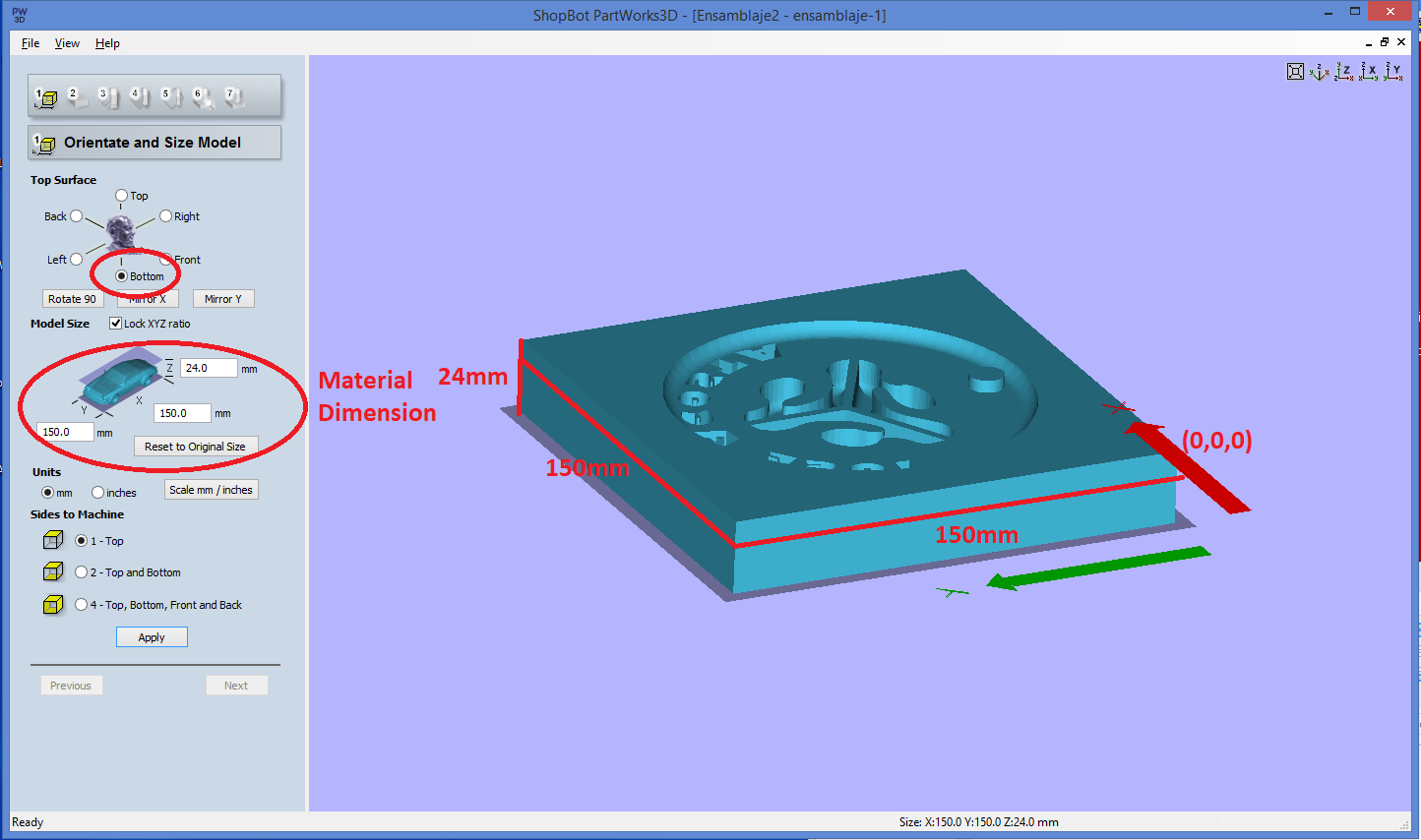Select step 1 Orientate and Size Model icon
The width and height of the screenshot is (1421, 840).
[46, 97]
